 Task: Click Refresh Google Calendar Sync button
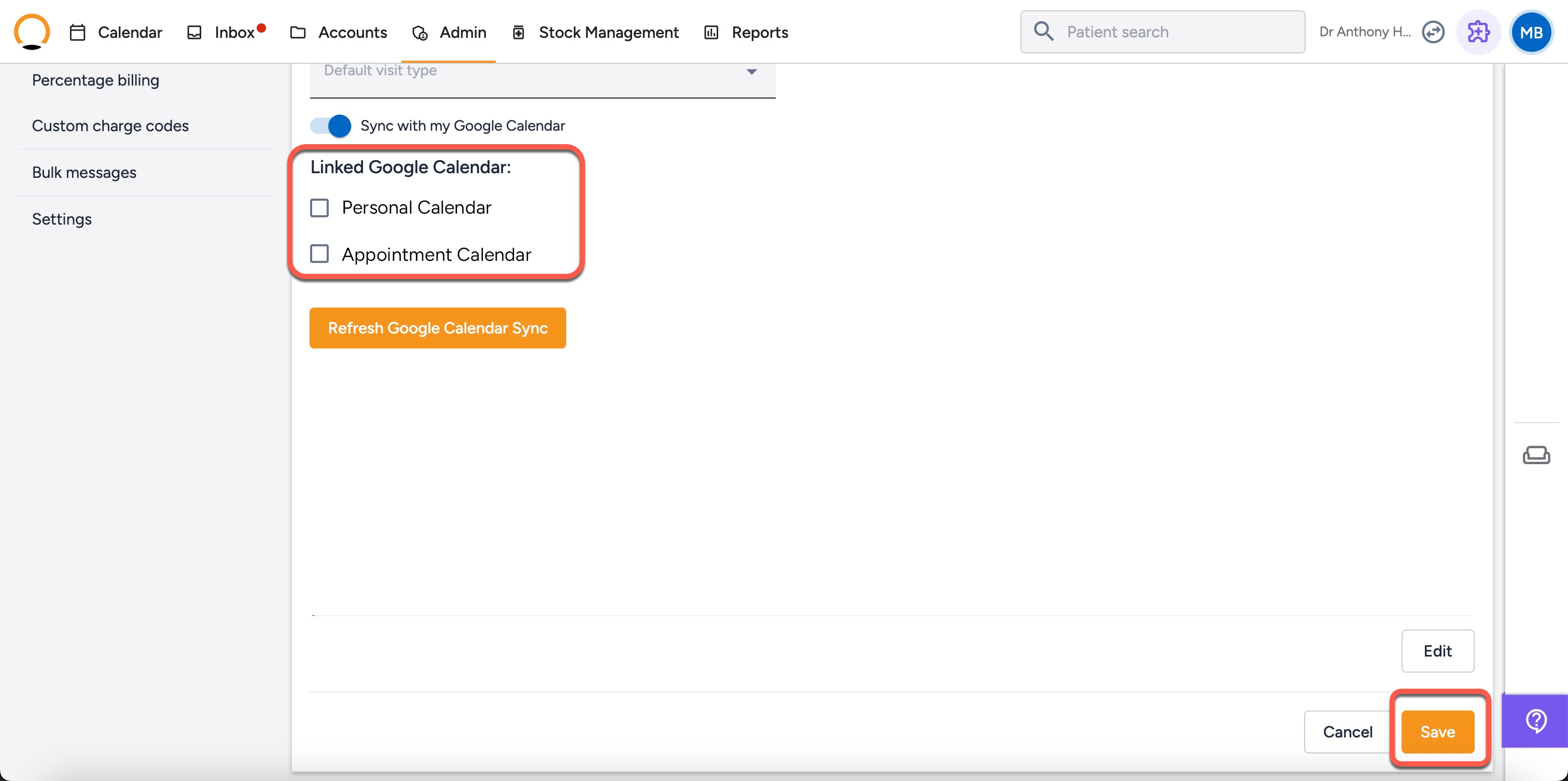coord(438,328)
